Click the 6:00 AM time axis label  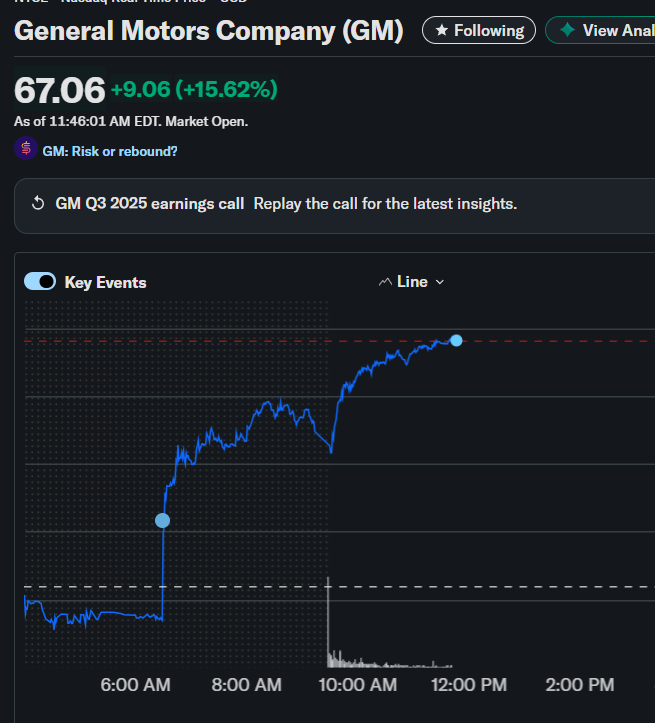tap(136, 685)
